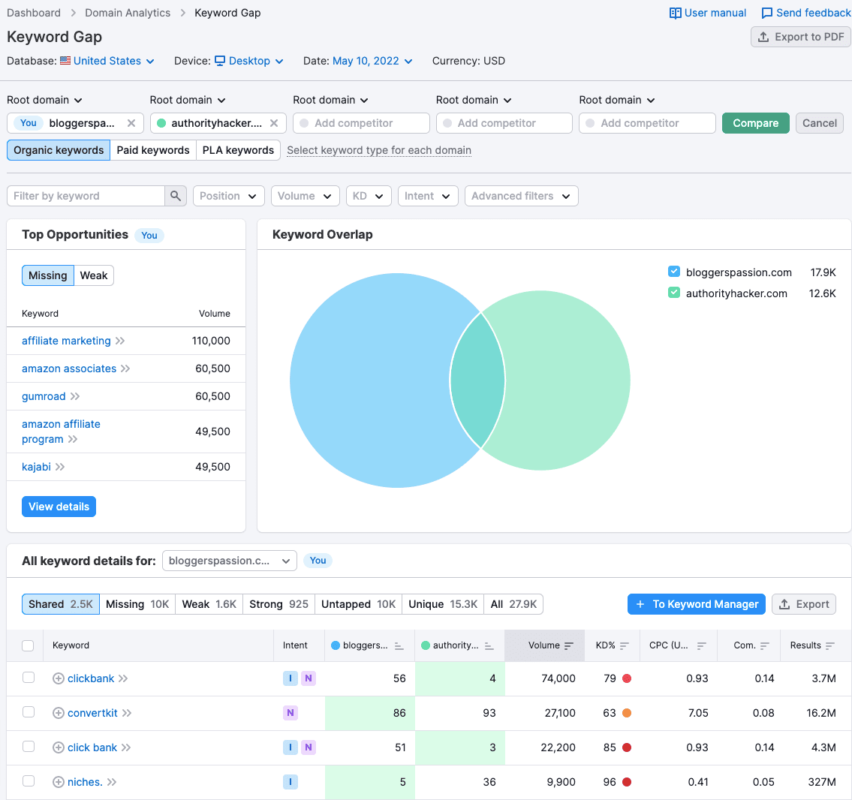Sort by CPC column icon

click(x=701, y=646)
